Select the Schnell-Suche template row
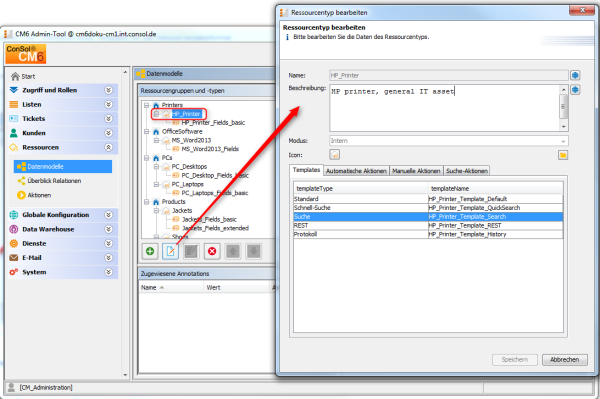 coord(429,208)
